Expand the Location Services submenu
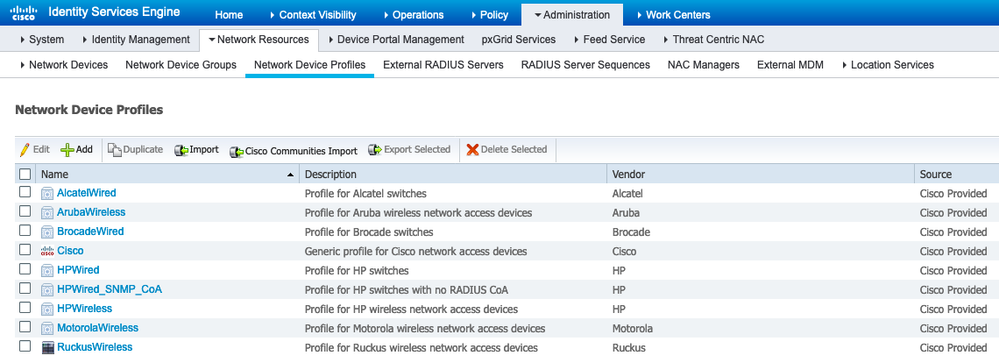The width and height of the screenshot is (999, 364). pos(888,65)
